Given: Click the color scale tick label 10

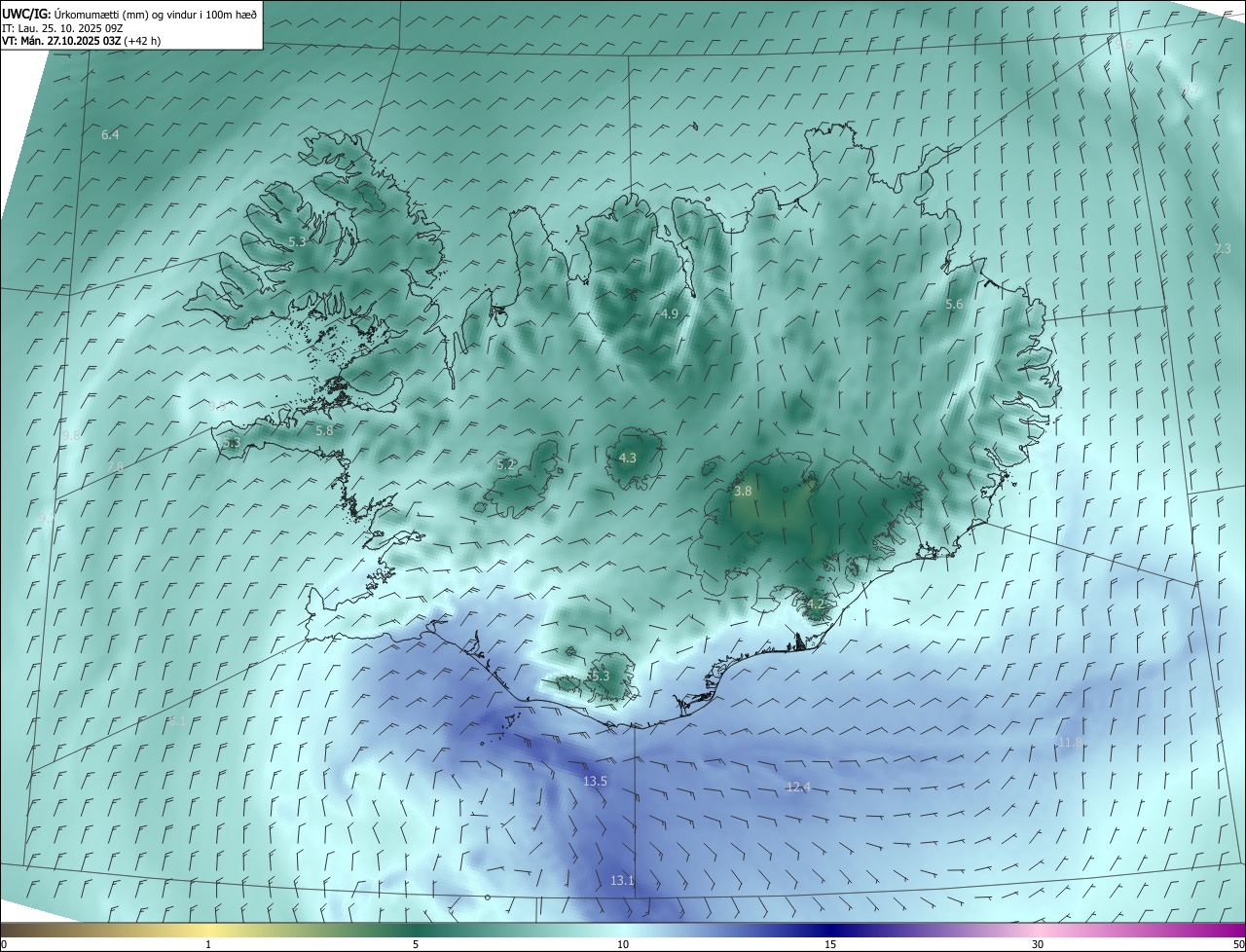Looking at the screenshot, I should click(623, 945).
